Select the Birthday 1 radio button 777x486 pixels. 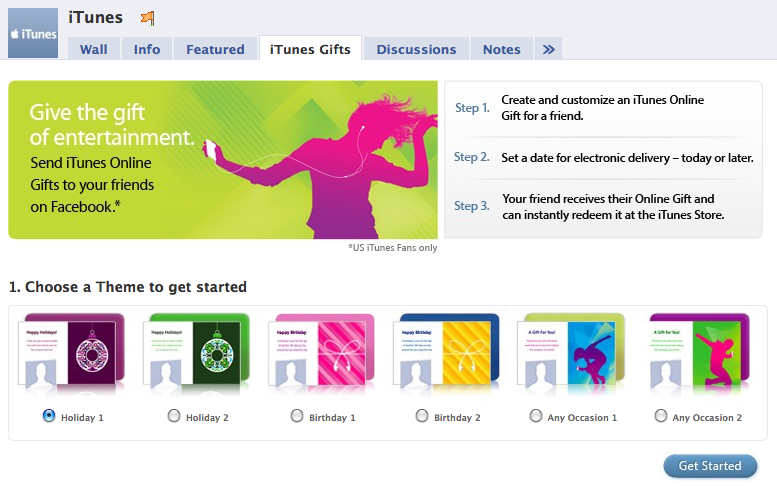pyautogui.click(x=297, y=416)
